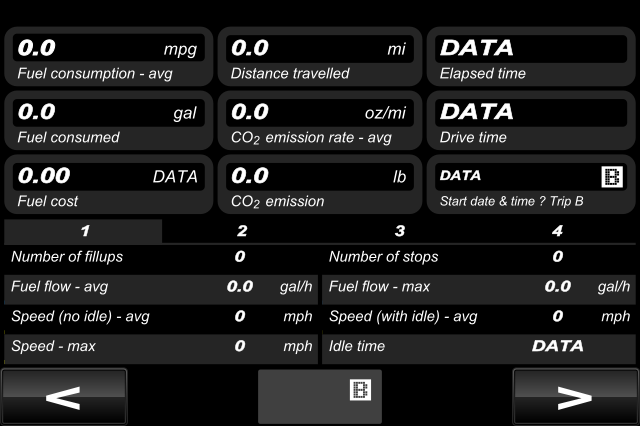The image size is (640, 426).
Task: Select the Elapsed time tile
Action: (x=531, y=57)
